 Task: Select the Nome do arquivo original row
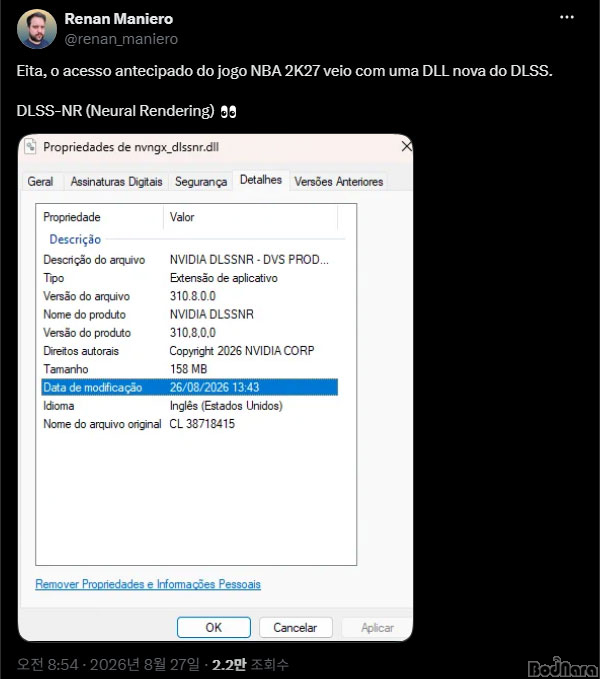click(190, 424)
